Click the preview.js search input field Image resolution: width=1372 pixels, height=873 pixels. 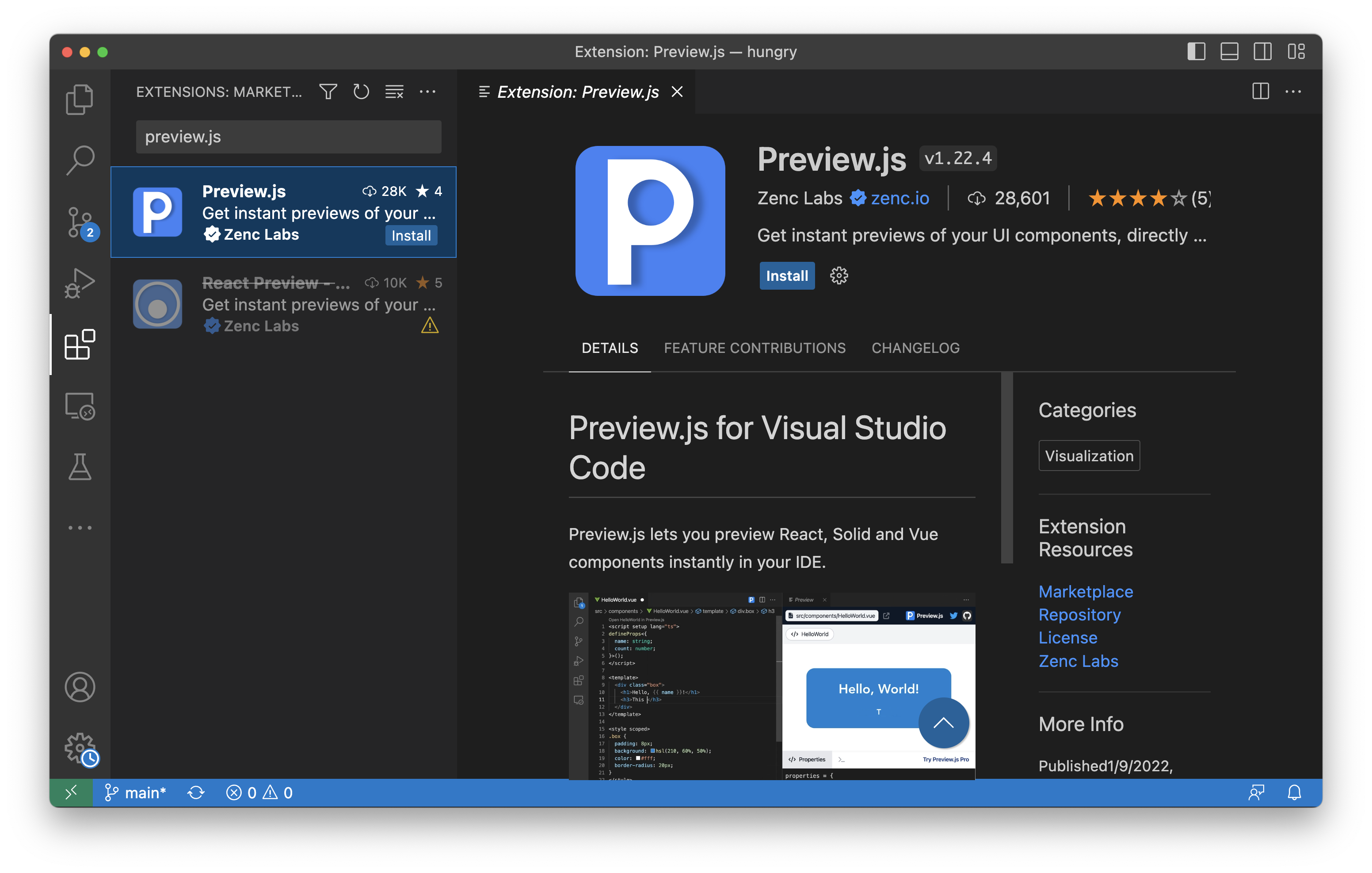coord(288,137)
